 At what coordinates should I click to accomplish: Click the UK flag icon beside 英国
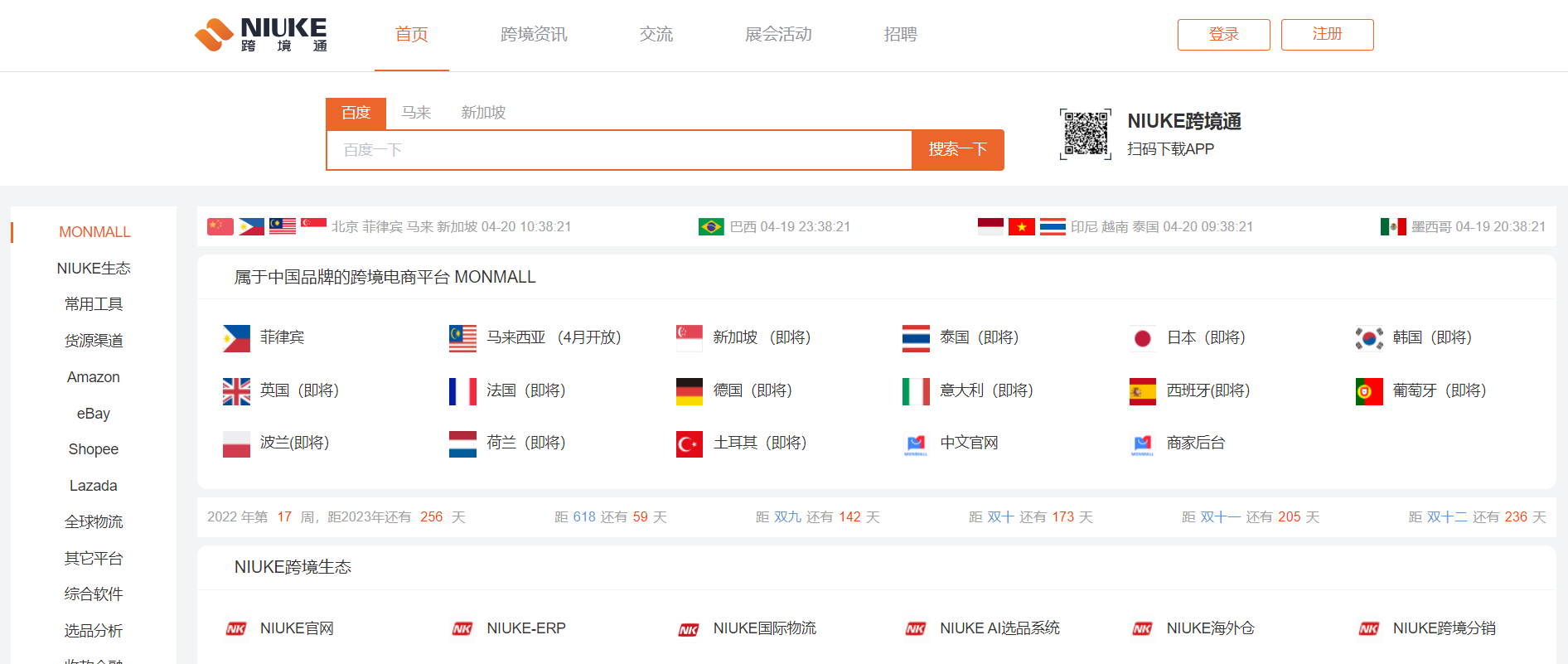tap(236, 391)
